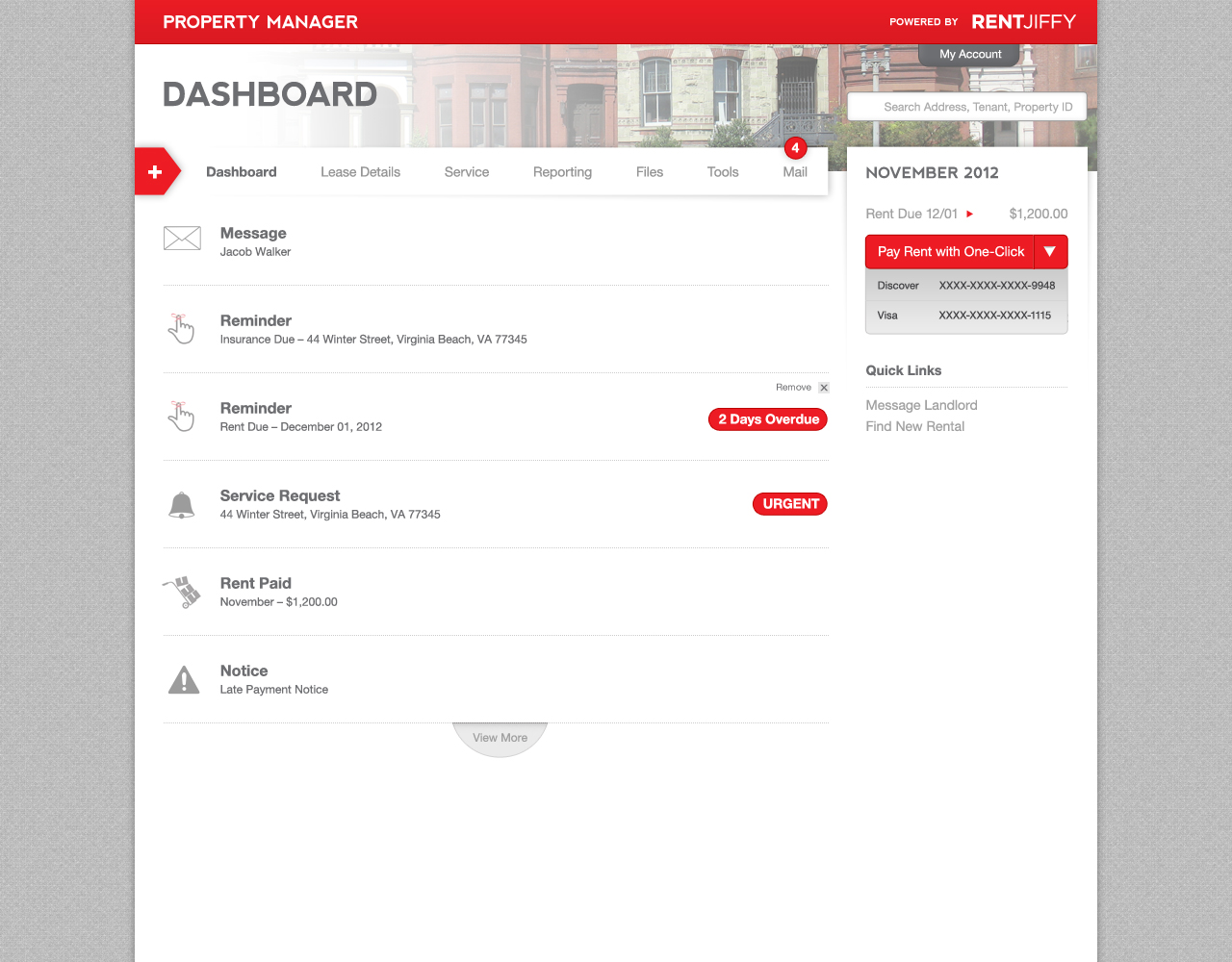
Task: Select the Discover card ending 9948
Action: tap(965, 285)
